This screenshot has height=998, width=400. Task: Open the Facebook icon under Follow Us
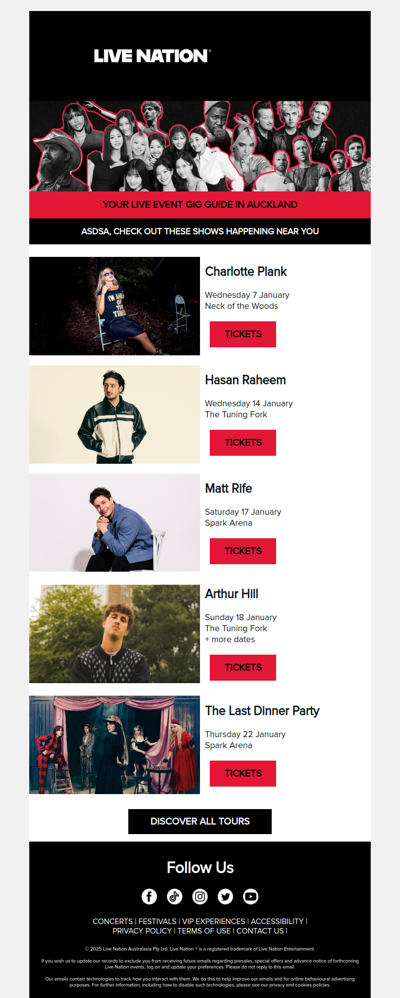pos(149,896)
